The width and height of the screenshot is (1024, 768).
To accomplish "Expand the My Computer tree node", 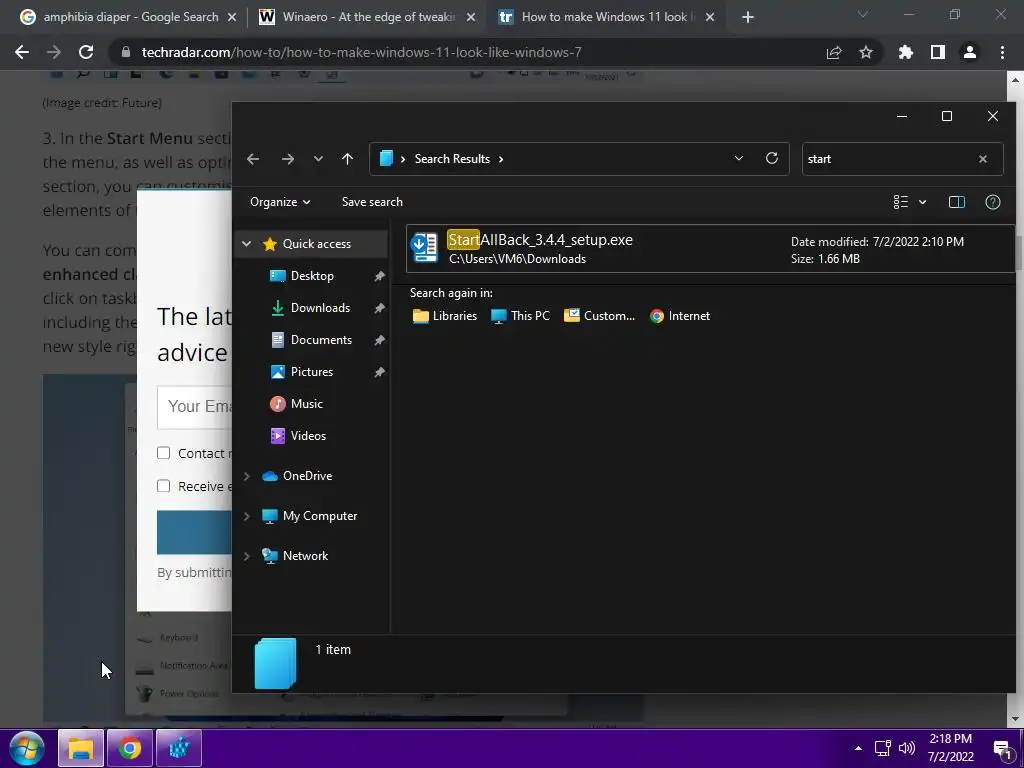I will (x=247, y=516).
